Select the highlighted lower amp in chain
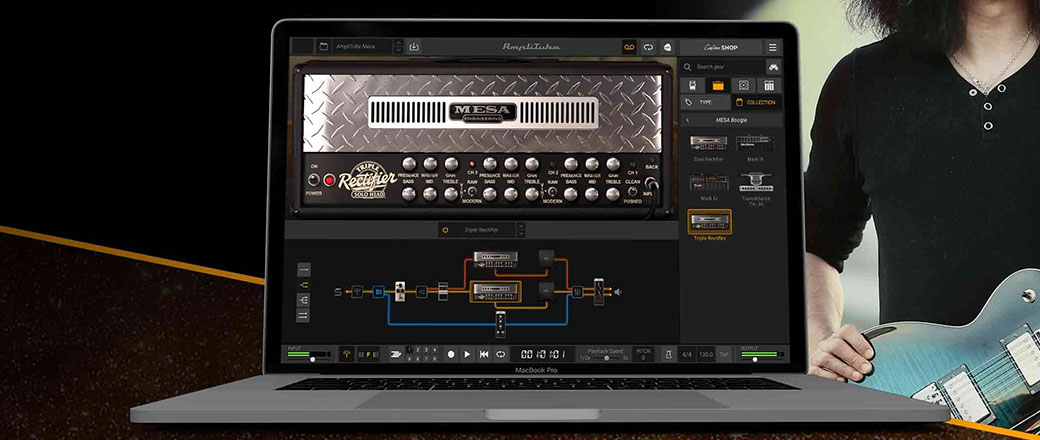The height and width of the screenshot is (440, 1040). pyautogui.click(x=495, y=291)
